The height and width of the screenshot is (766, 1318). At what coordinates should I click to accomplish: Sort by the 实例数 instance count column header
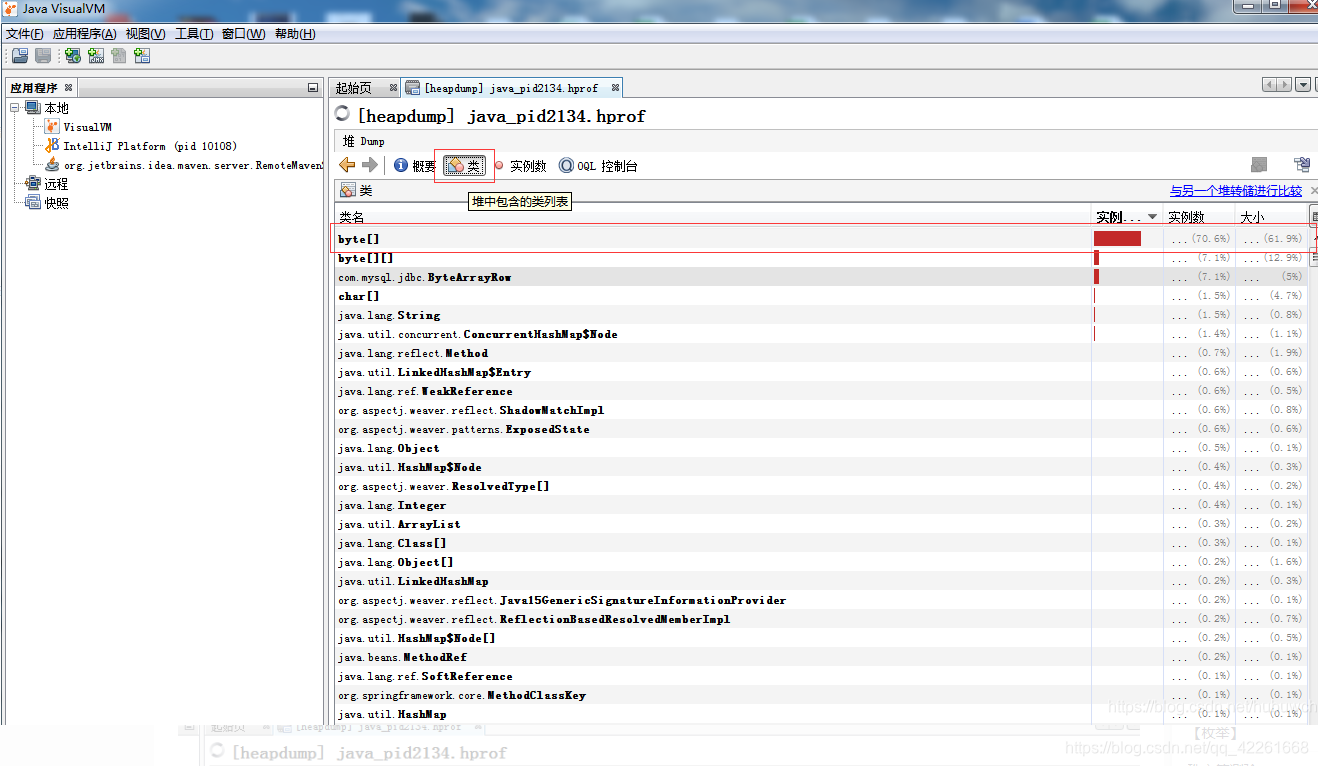(x=1199, y=217)
